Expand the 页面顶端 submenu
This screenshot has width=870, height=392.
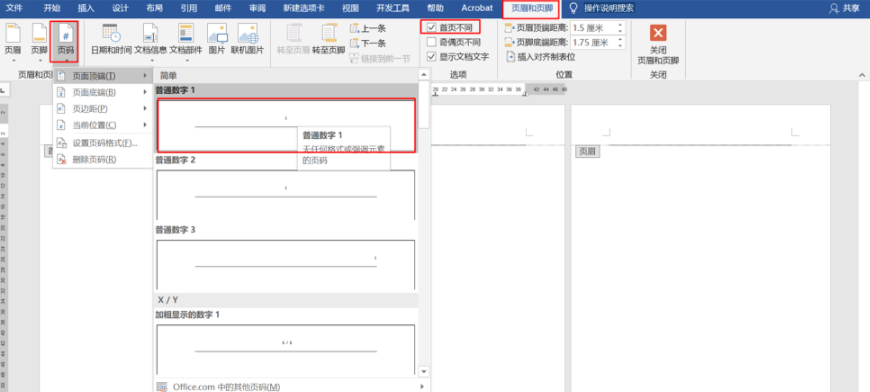[x=103, y=75]
